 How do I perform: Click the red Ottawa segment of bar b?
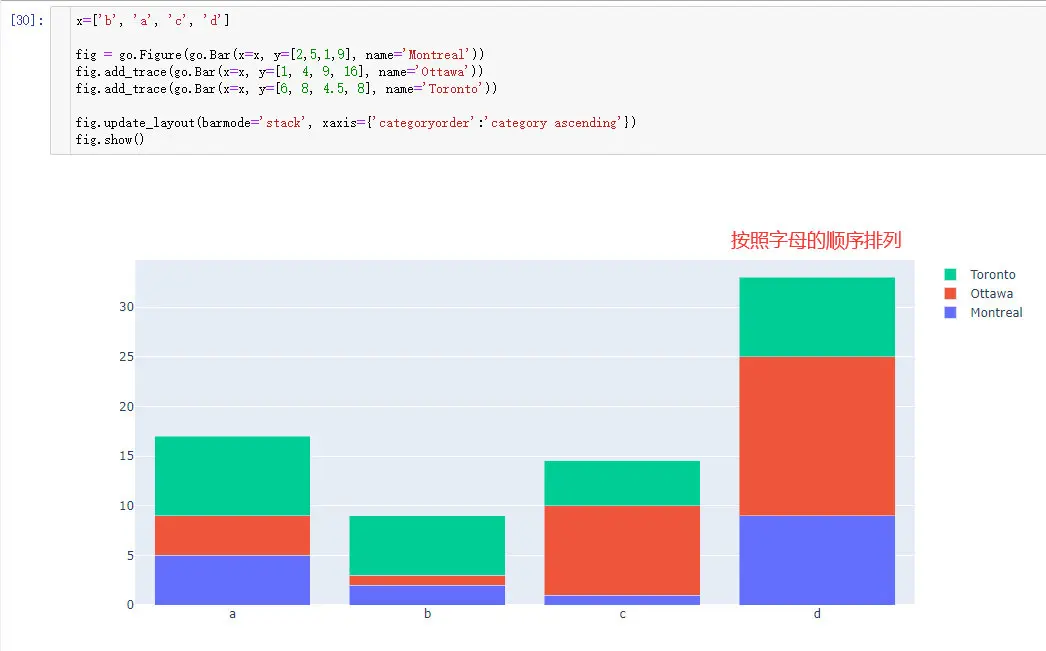(427, 580)
